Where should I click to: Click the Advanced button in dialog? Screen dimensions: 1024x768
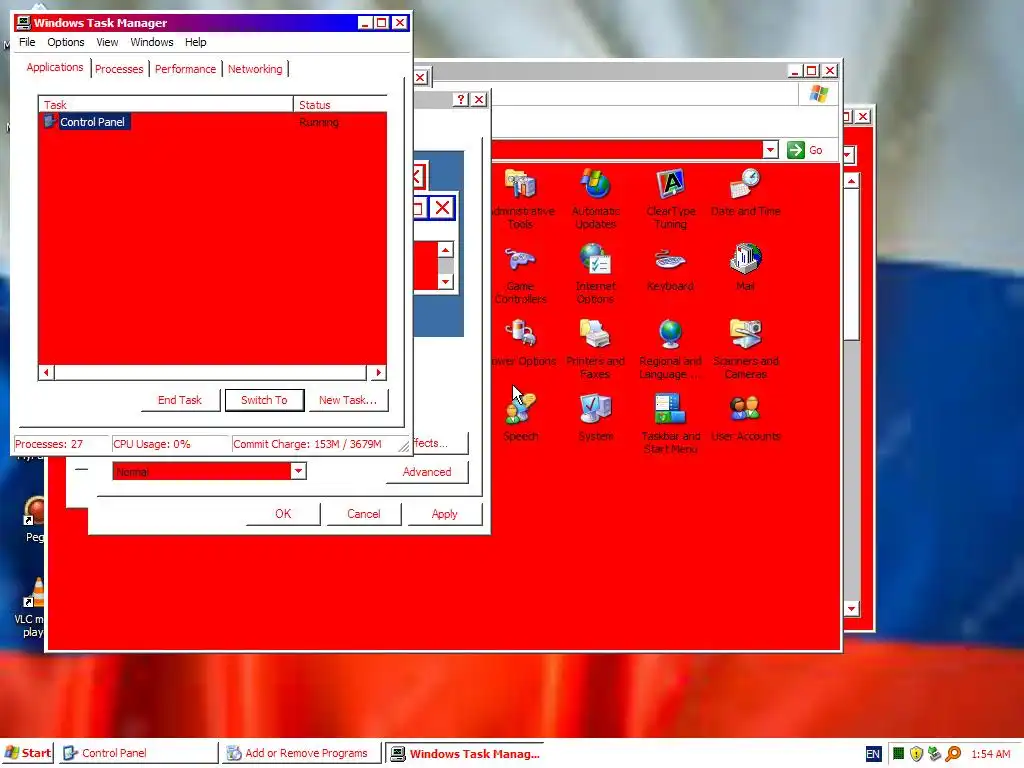click(x=427, y=472)
